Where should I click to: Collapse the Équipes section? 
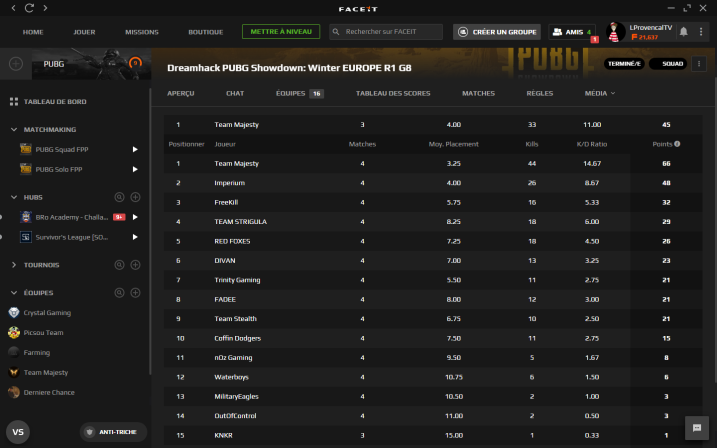pyautogui.click(x=14, y=293)
